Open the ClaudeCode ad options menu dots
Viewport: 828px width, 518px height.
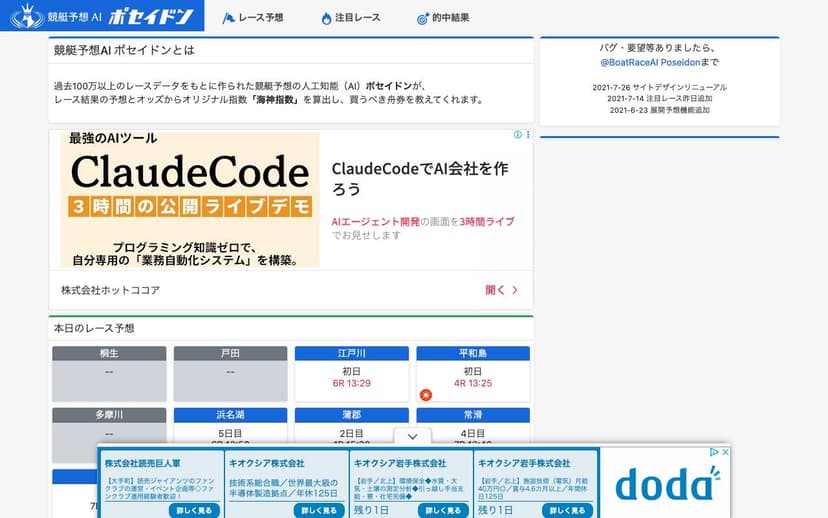[x=528, y=135]
